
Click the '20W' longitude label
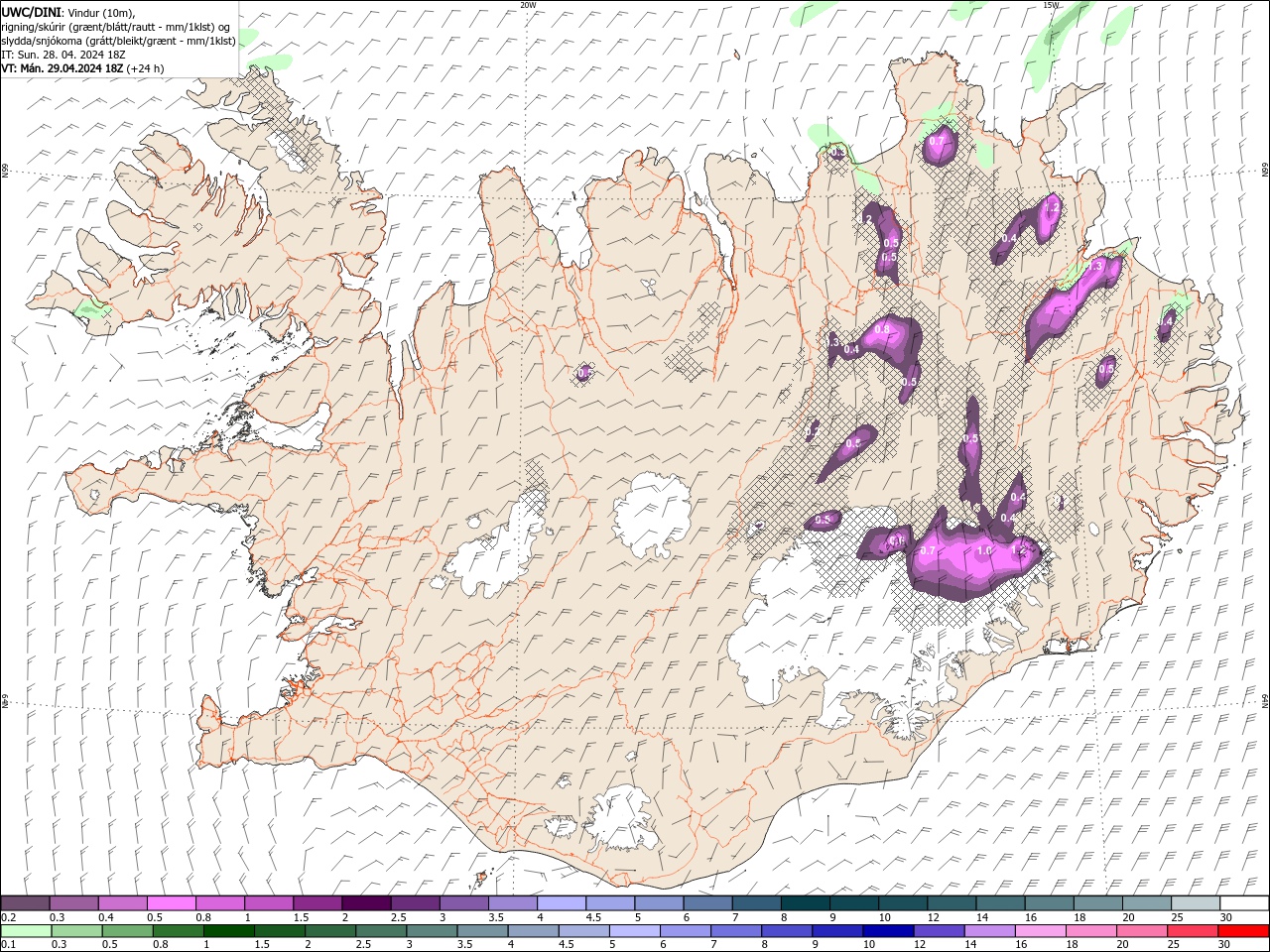528,5
